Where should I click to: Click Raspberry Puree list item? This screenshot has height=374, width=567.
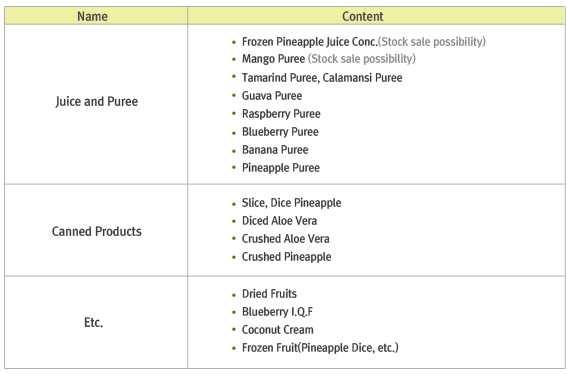coord(281,114)
